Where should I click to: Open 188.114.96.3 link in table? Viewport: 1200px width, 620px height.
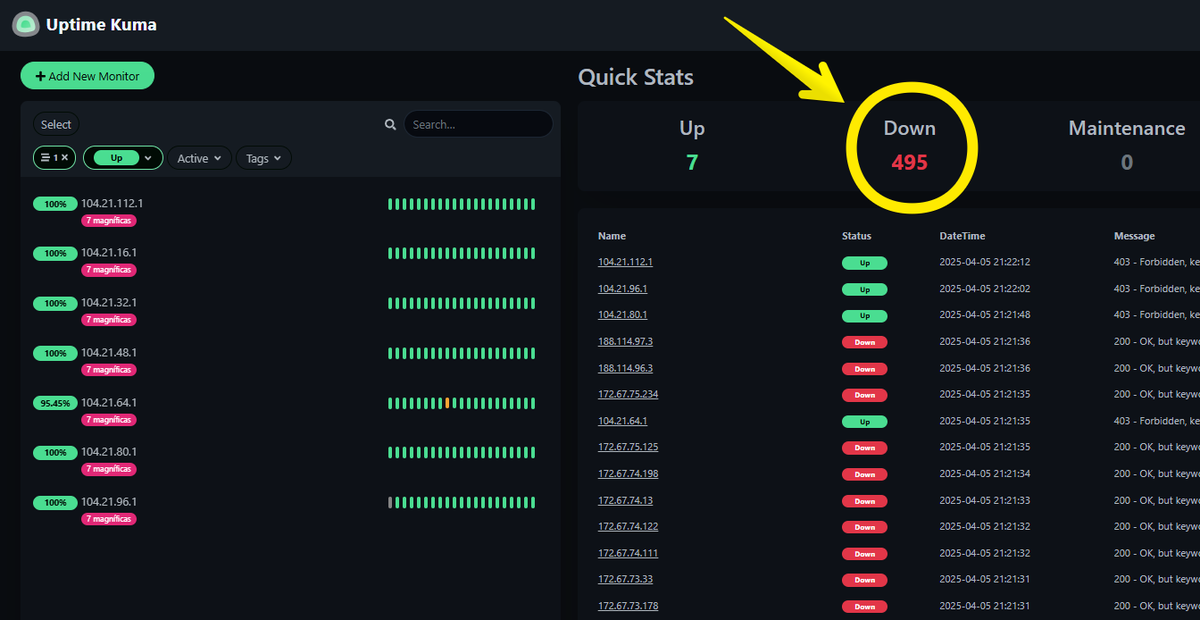(x=625, y=368)
